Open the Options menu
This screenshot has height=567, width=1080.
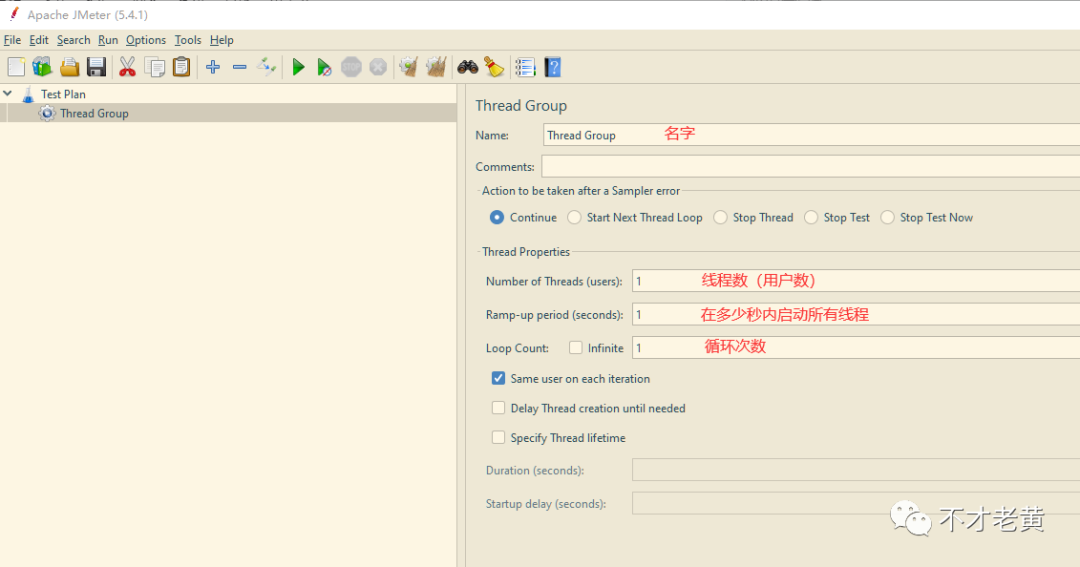[146, 40]
